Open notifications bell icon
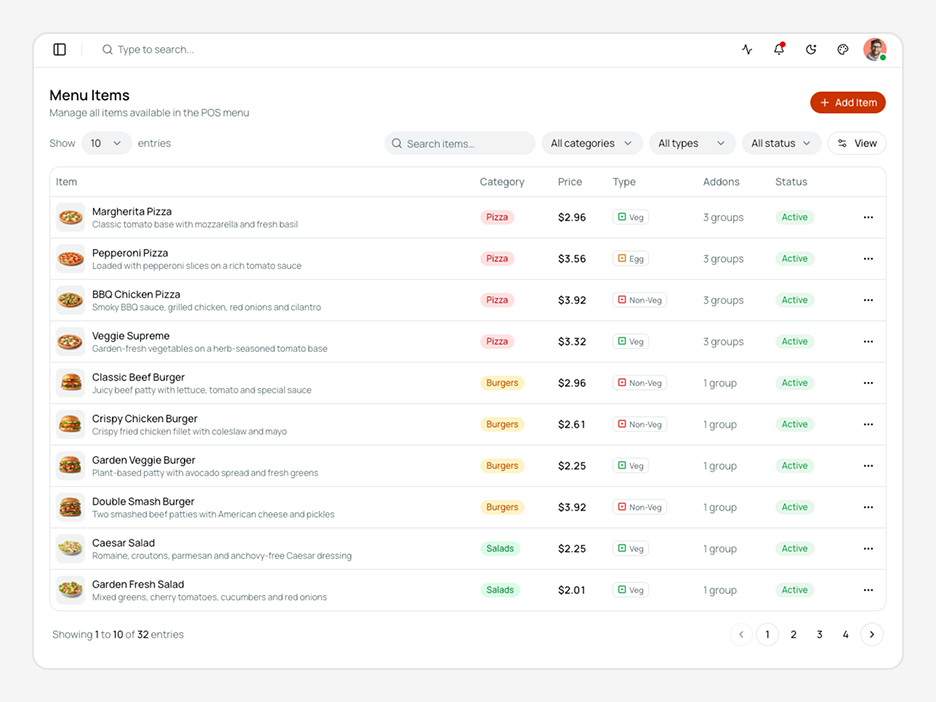 pos(779,49)
